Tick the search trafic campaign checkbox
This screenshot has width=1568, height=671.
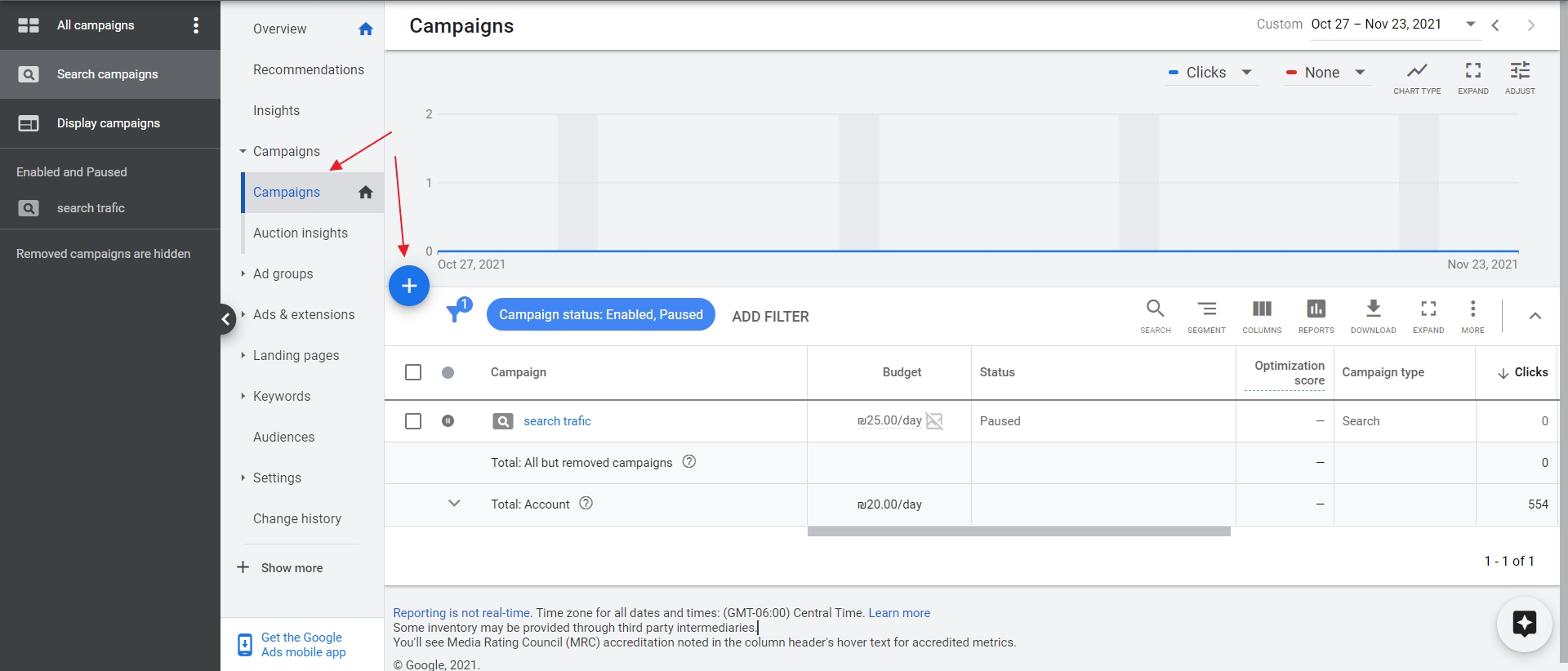pos(413,421)
